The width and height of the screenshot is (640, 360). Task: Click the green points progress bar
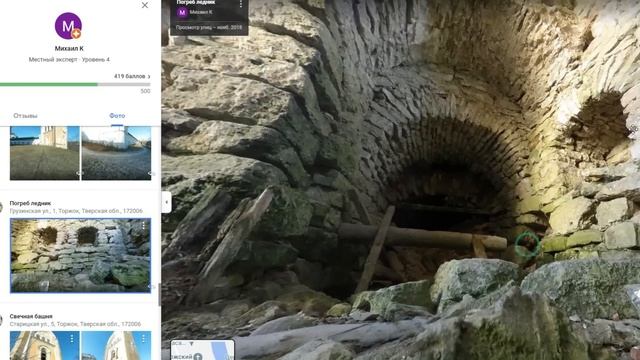(x=75, y=84)
